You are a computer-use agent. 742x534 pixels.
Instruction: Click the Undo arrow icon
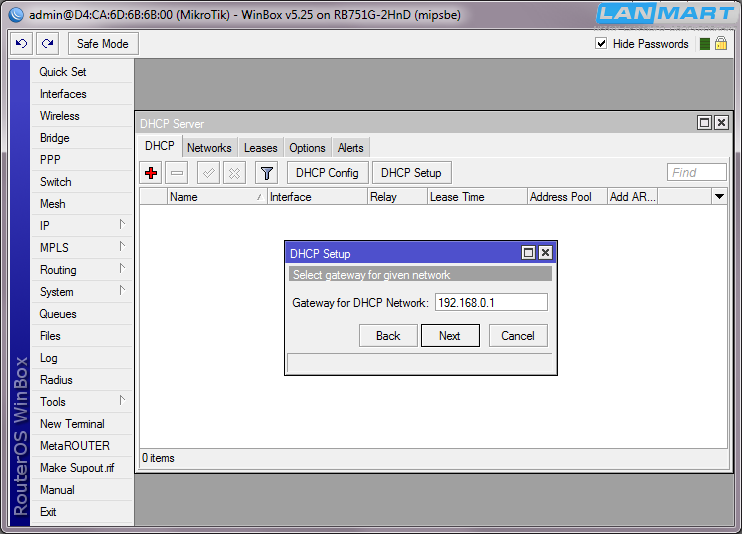pyautogui.click(x=22, y=44)
